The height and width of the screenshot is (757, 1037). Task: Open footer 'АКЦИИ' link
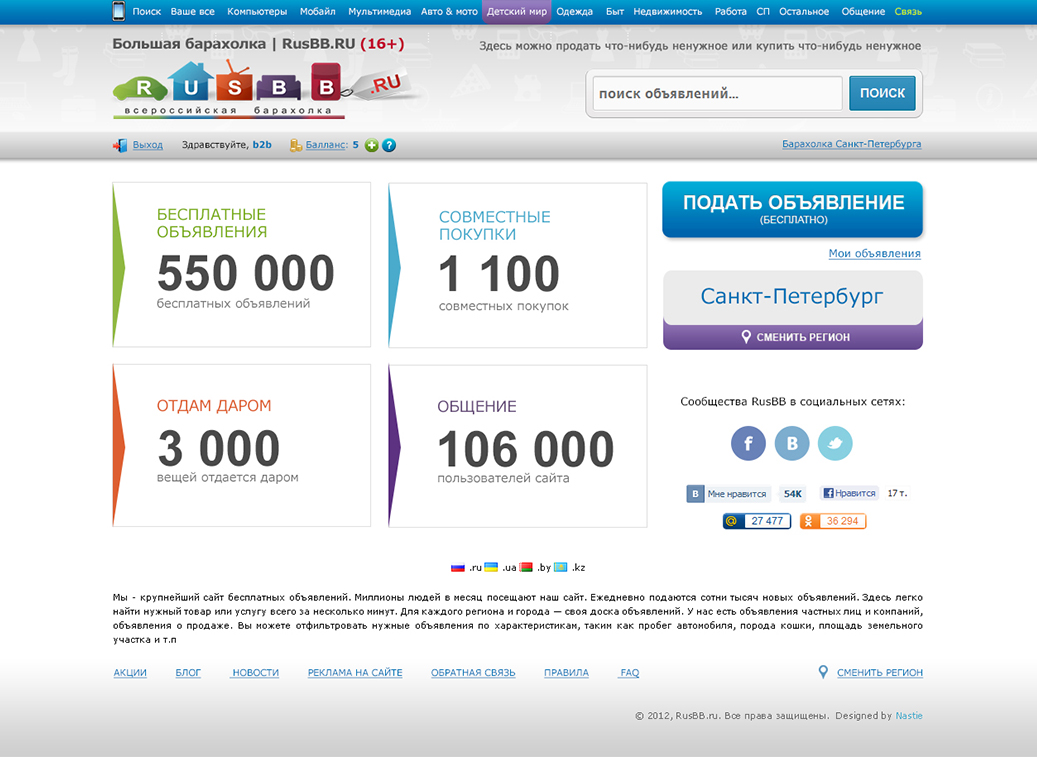[130, 672]
